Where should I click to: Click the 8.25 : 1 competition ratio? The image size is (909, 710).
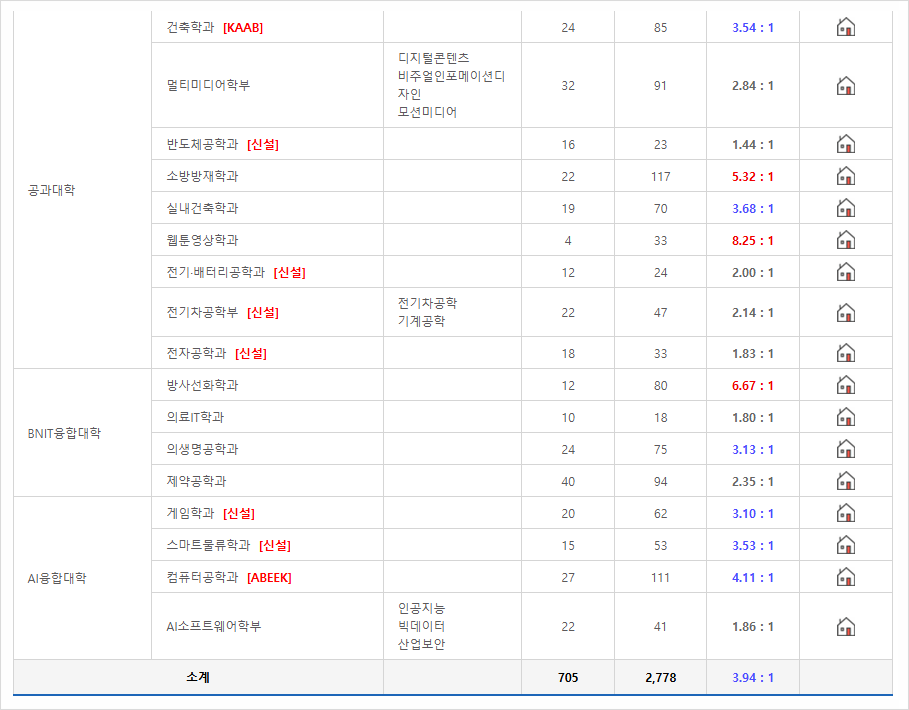point(752,241)
